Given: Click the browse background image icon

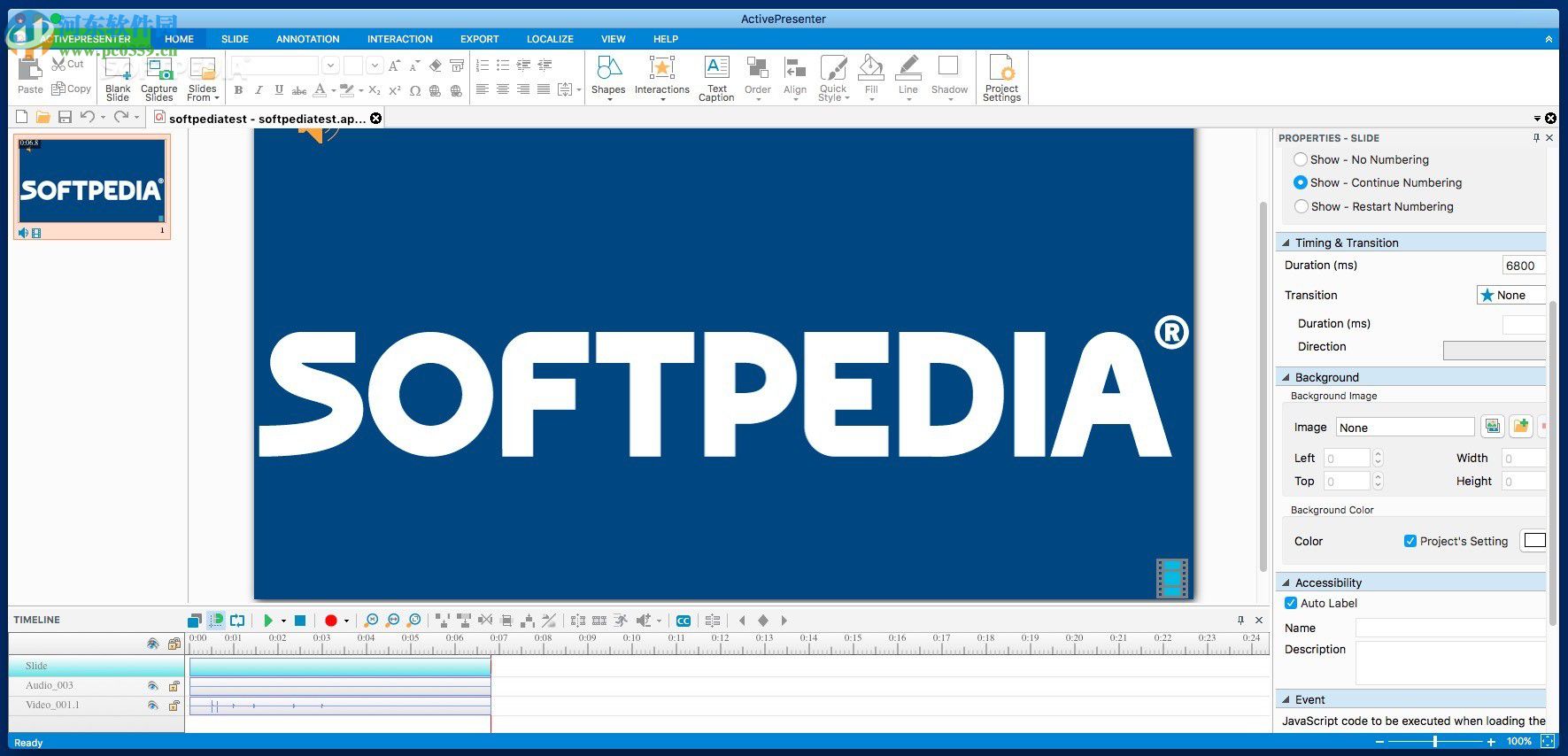Looking at the screenshot, I should click(x=1493, y=427).
